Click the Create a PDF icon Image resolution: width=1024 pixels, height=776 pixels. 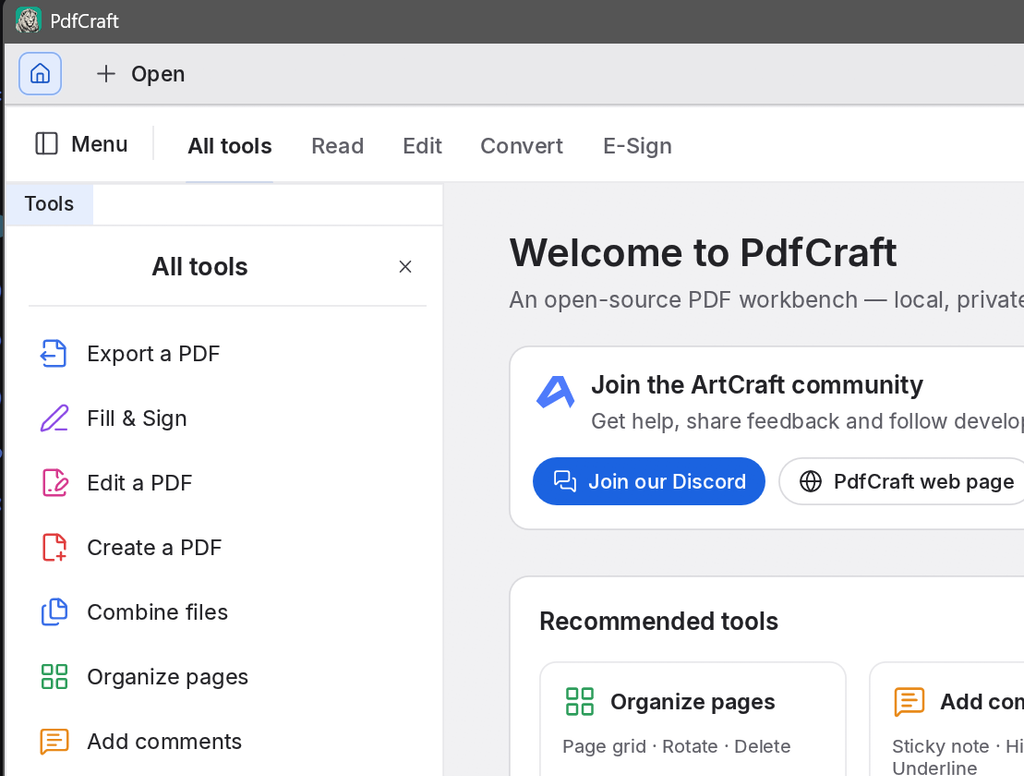click(55, 547)
